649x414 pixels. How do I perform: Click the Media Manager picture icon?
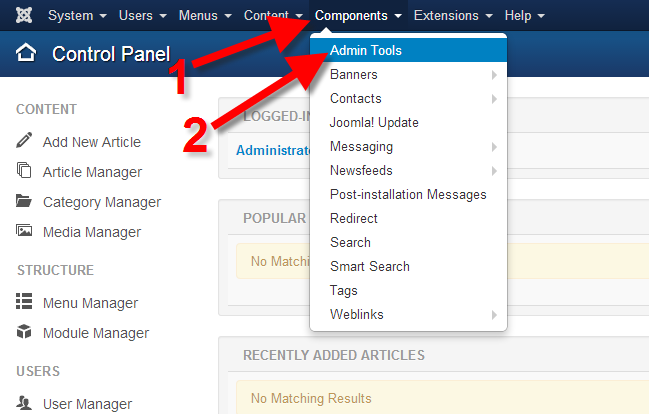click(x=24, y=231)
